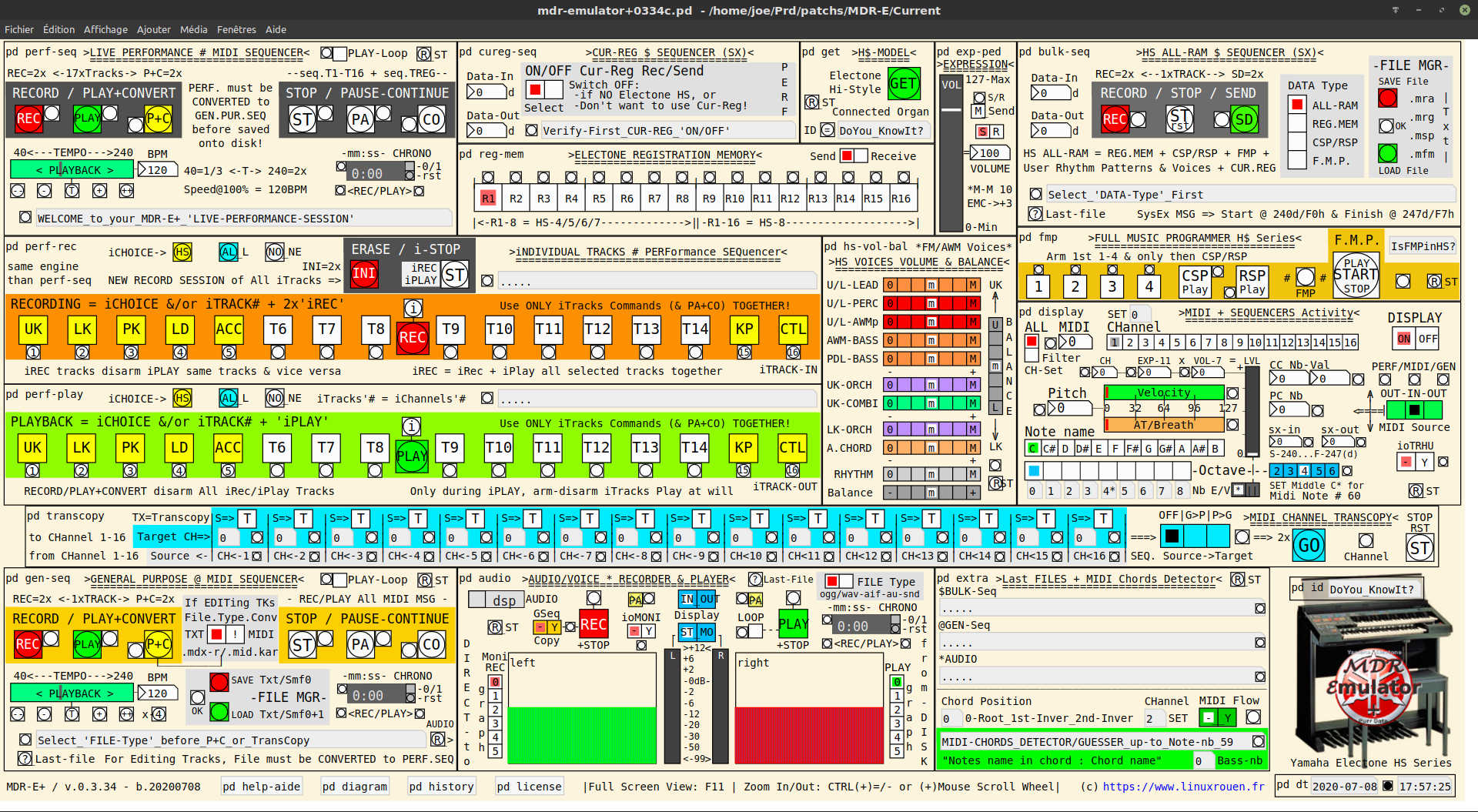Click the PA pause button in perf-seq
The image size is (1478, 812).
click(x=361, y=120)
